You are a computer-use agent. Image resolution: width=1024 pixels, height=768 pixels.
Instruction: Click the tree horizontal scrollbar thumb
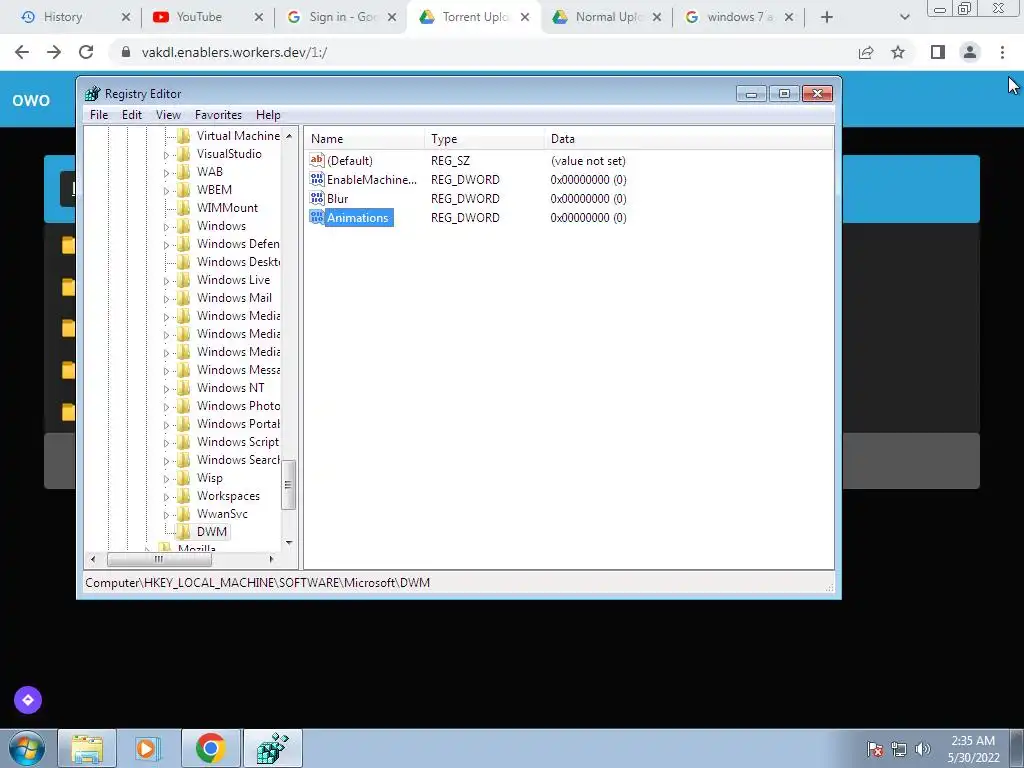point(159,559)
